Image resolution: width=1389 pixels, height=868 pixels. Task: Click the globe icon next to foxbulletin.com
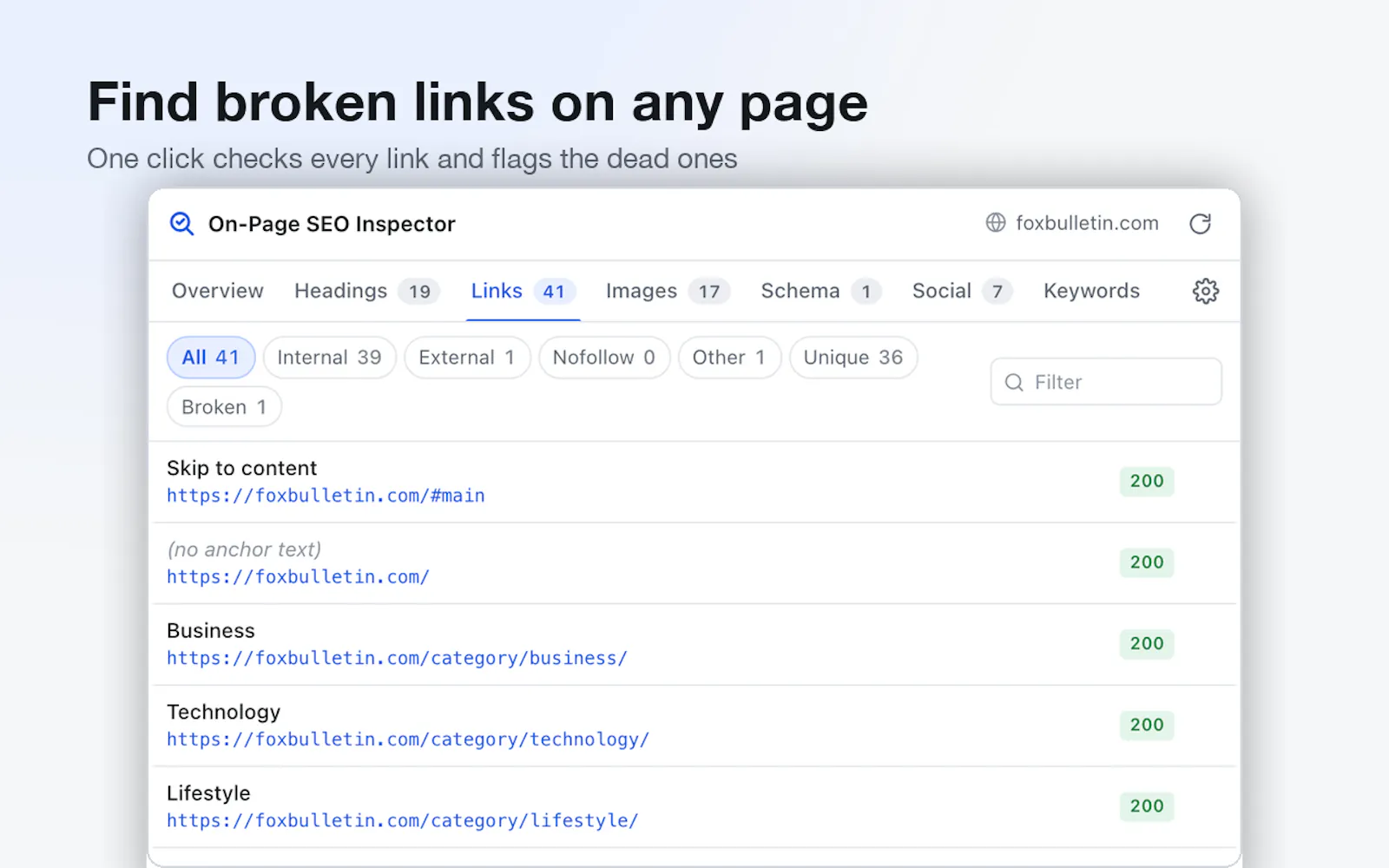pyautogui.click(x=996, y=223)
